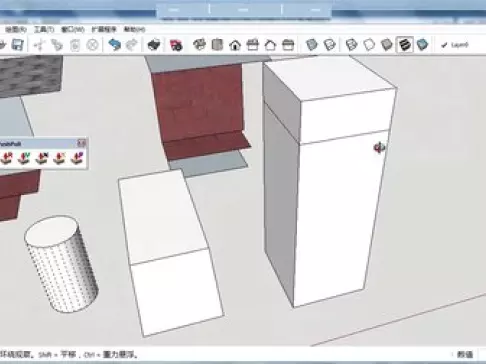Open the 扩展程序 Extensions menu
Viewport: 486px width, 364px height.
(104, 29)
